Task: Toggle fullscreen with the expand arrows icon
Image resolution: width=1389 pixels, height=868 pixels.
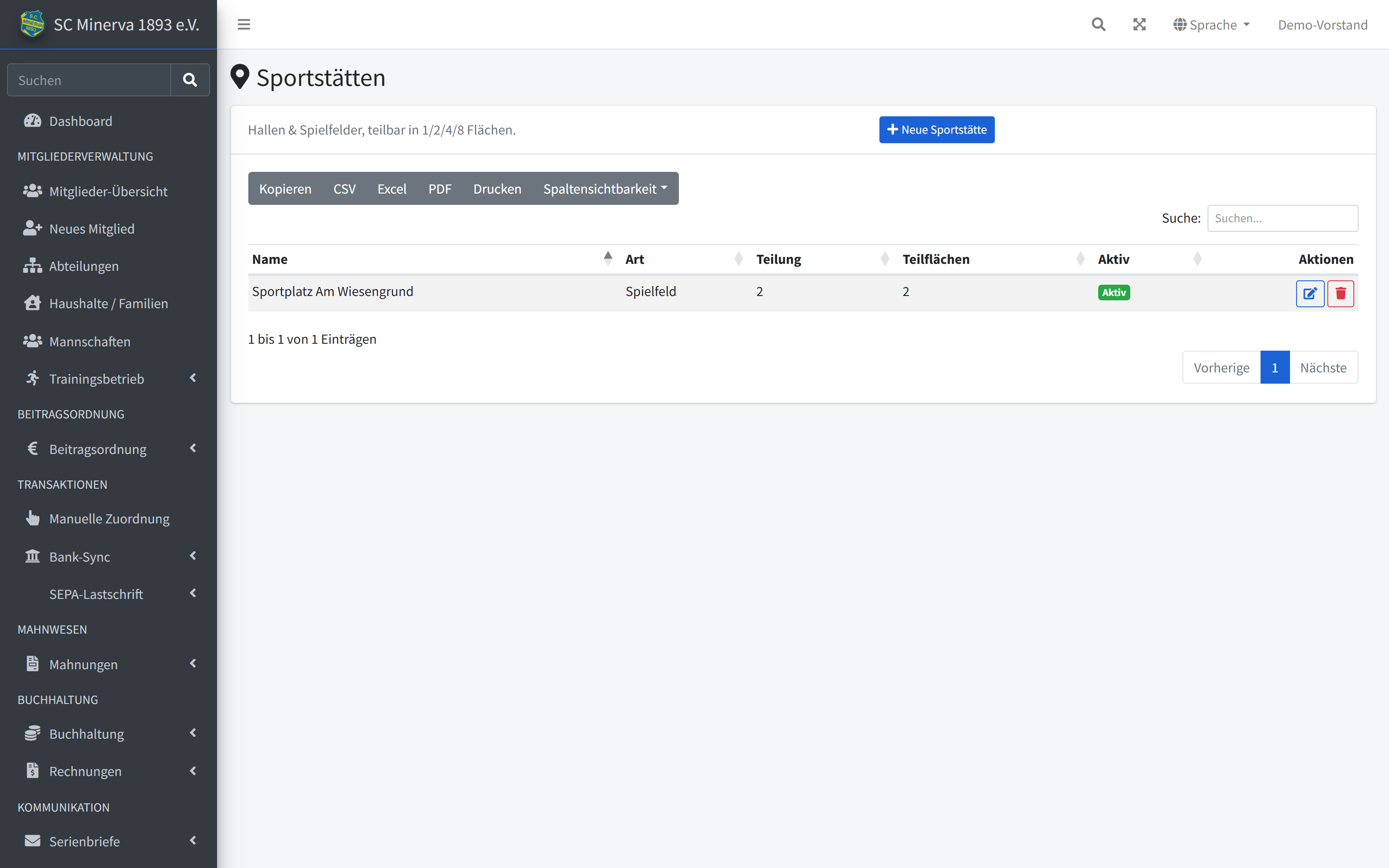Action: point(1139,25)
